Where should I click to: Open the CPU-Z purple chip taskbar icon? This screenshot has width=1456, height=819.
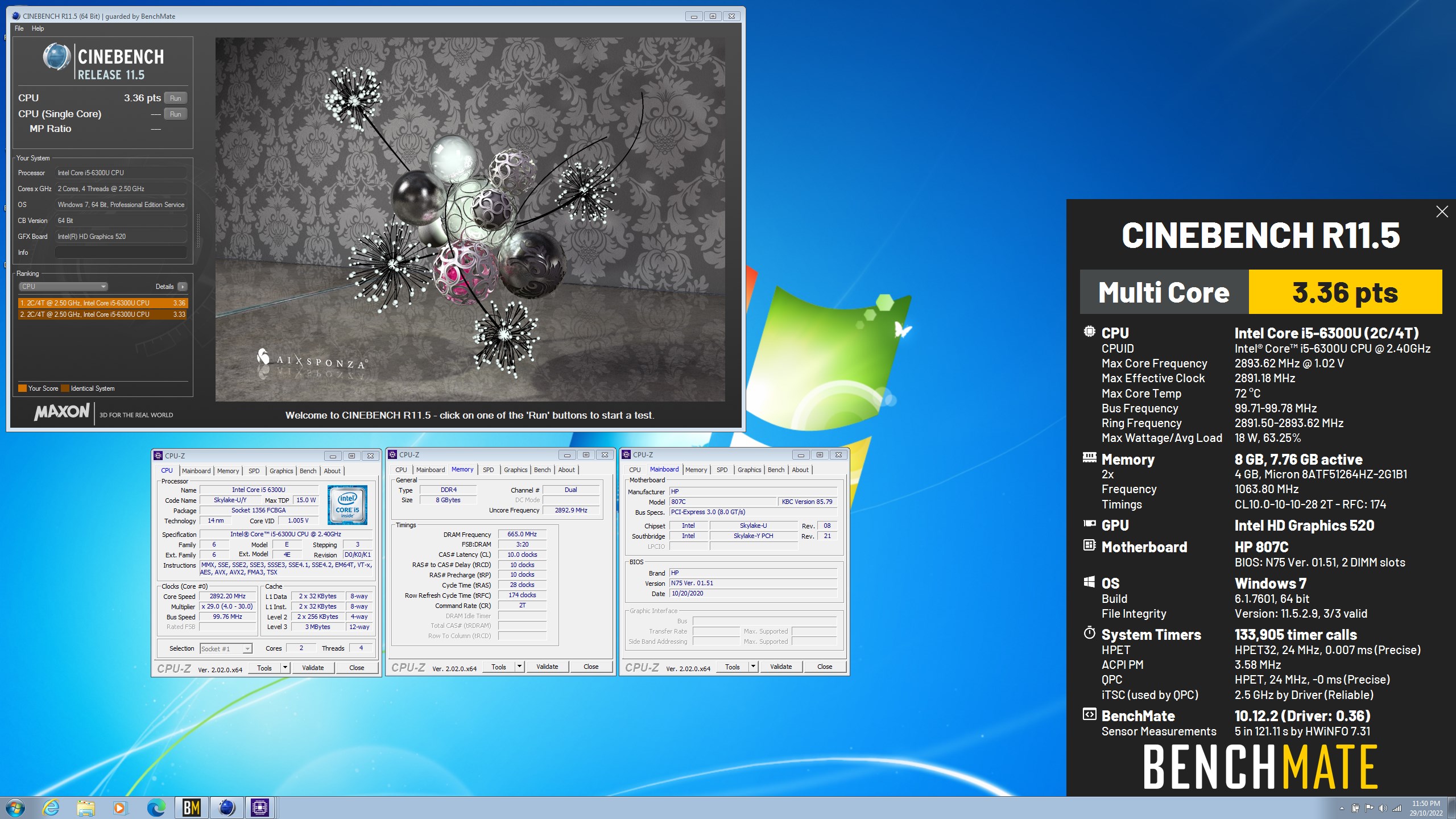(x=260, y=808)
